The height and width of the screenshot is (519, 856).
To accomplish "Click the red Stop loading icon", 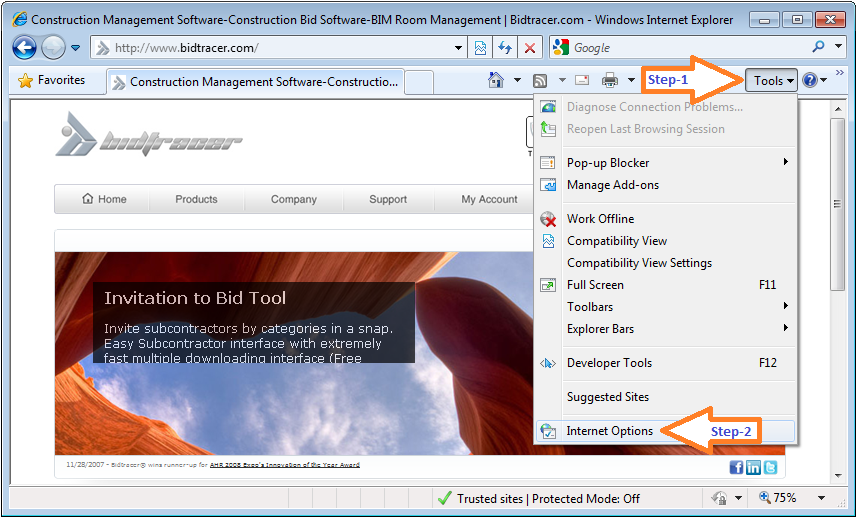I will [530, 48].
